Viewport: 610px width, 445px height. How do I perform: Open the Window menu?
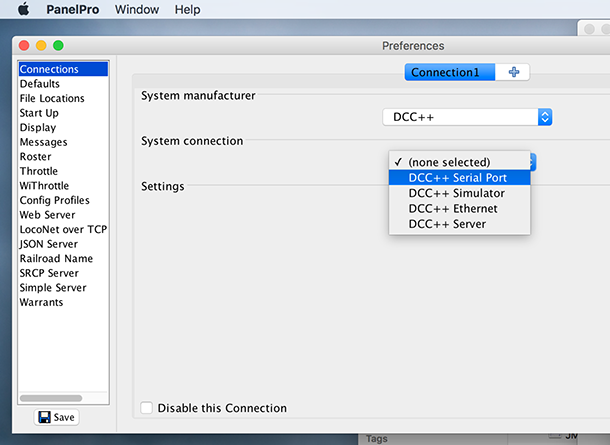[x=137, y=9]
